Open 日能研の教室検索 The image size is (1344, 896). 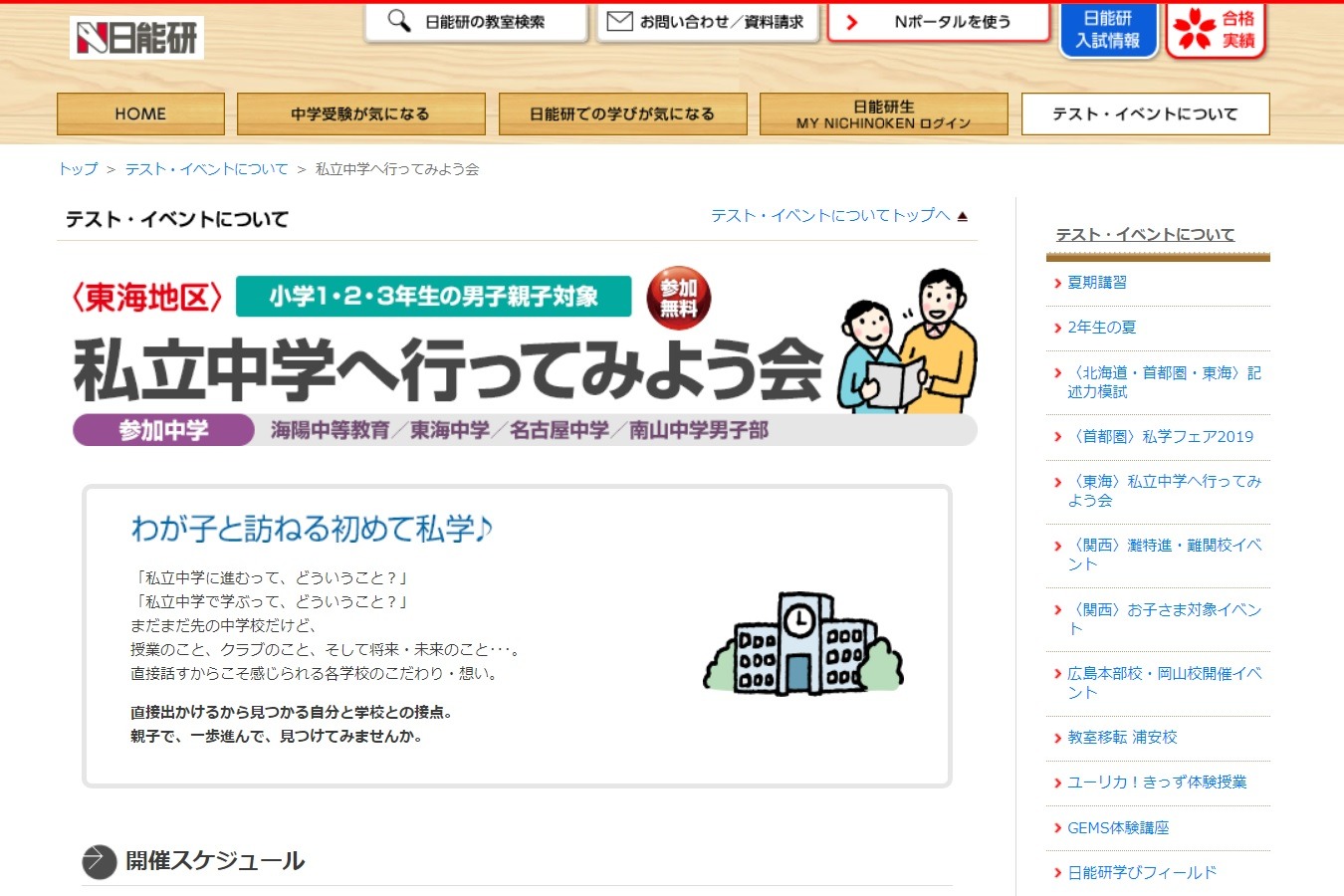tap(476, 22)
